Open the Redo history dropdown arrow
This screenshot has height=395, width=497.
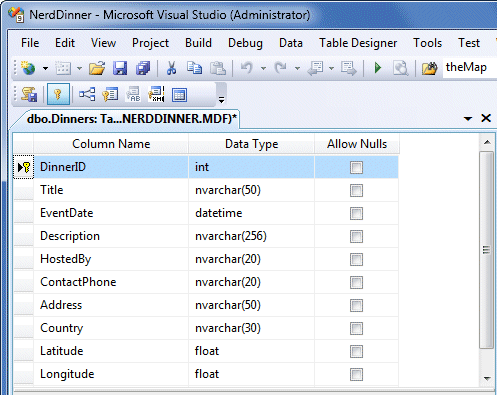point(297,68)
